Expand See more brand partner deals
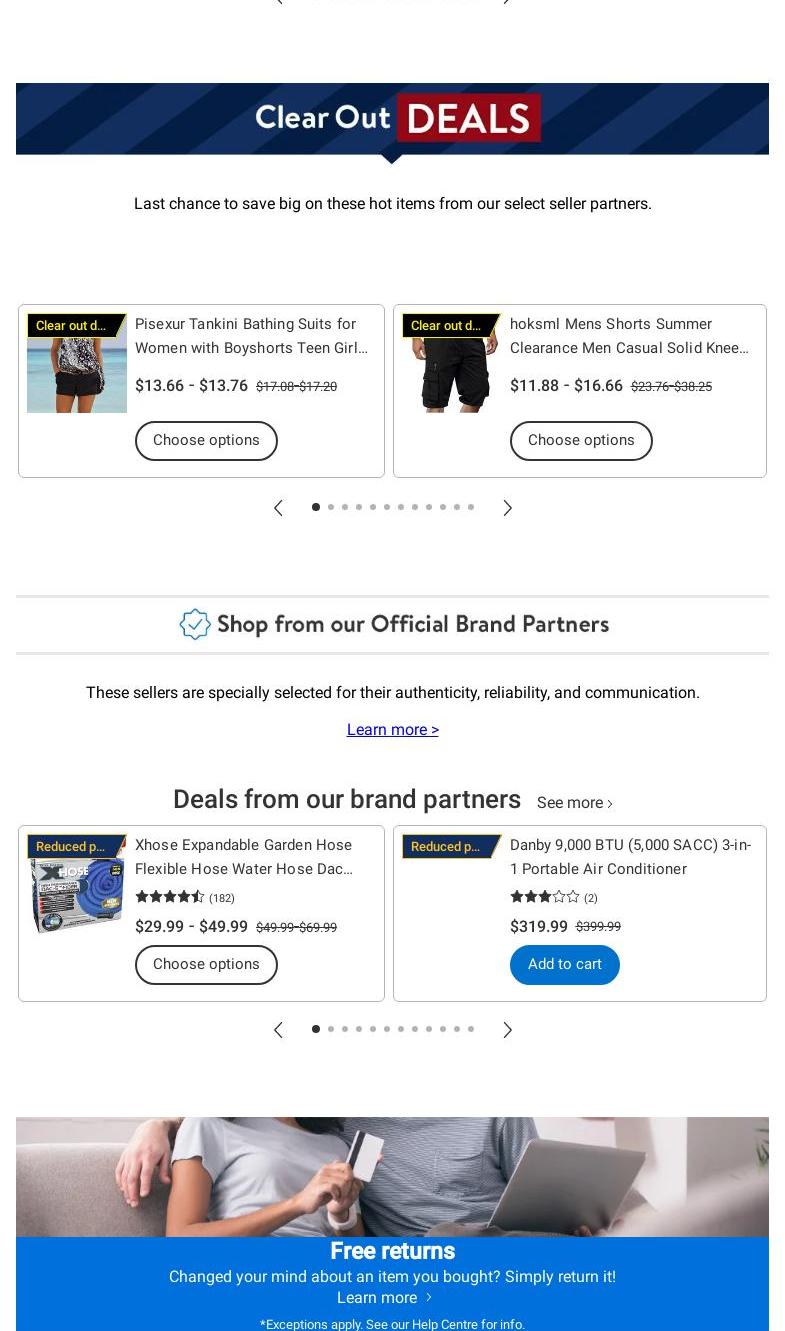785x1331 pixels. click(x=574, y=803)
